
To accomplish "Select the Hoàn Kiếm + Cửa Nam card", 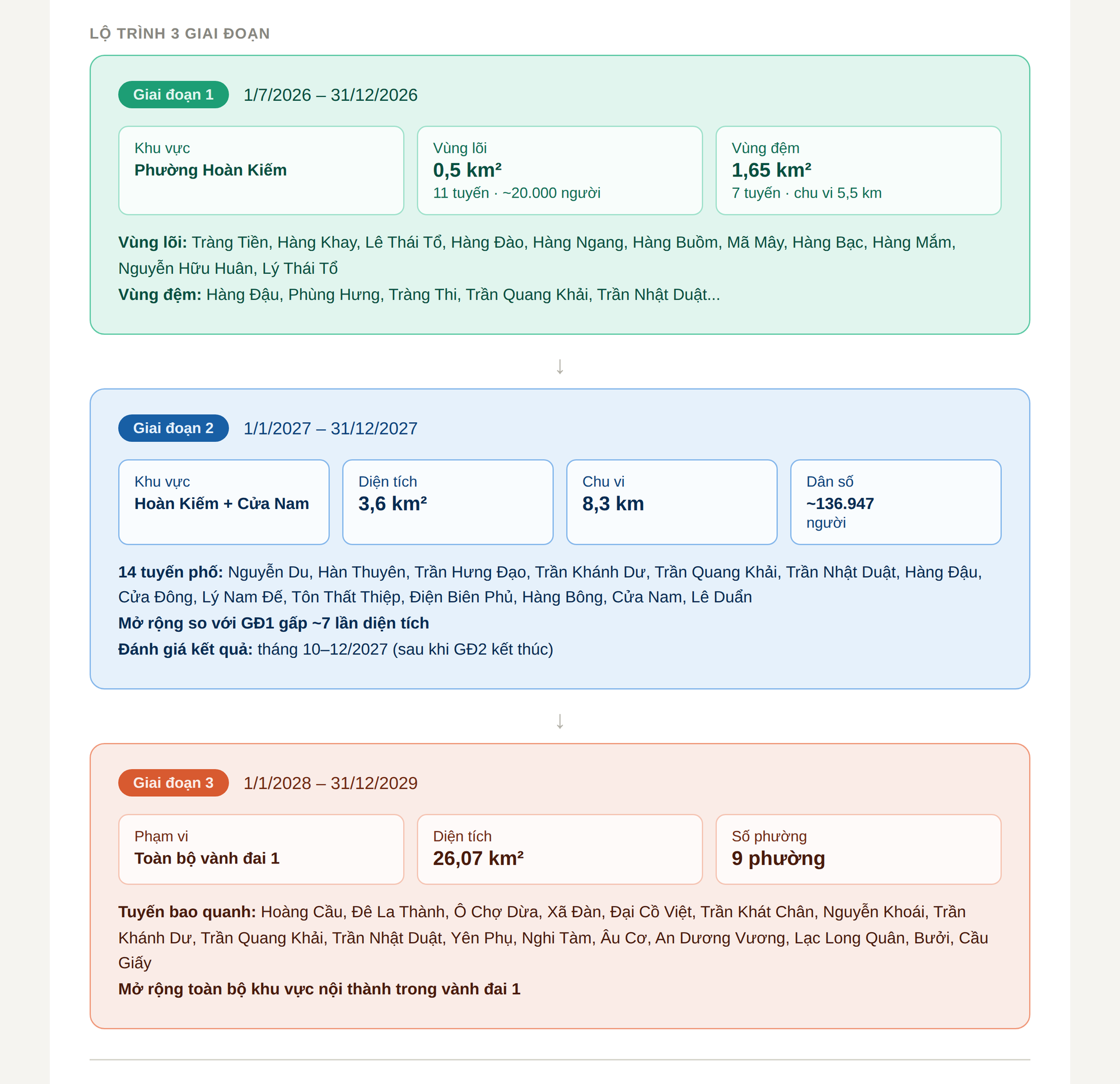I will 224,502.
